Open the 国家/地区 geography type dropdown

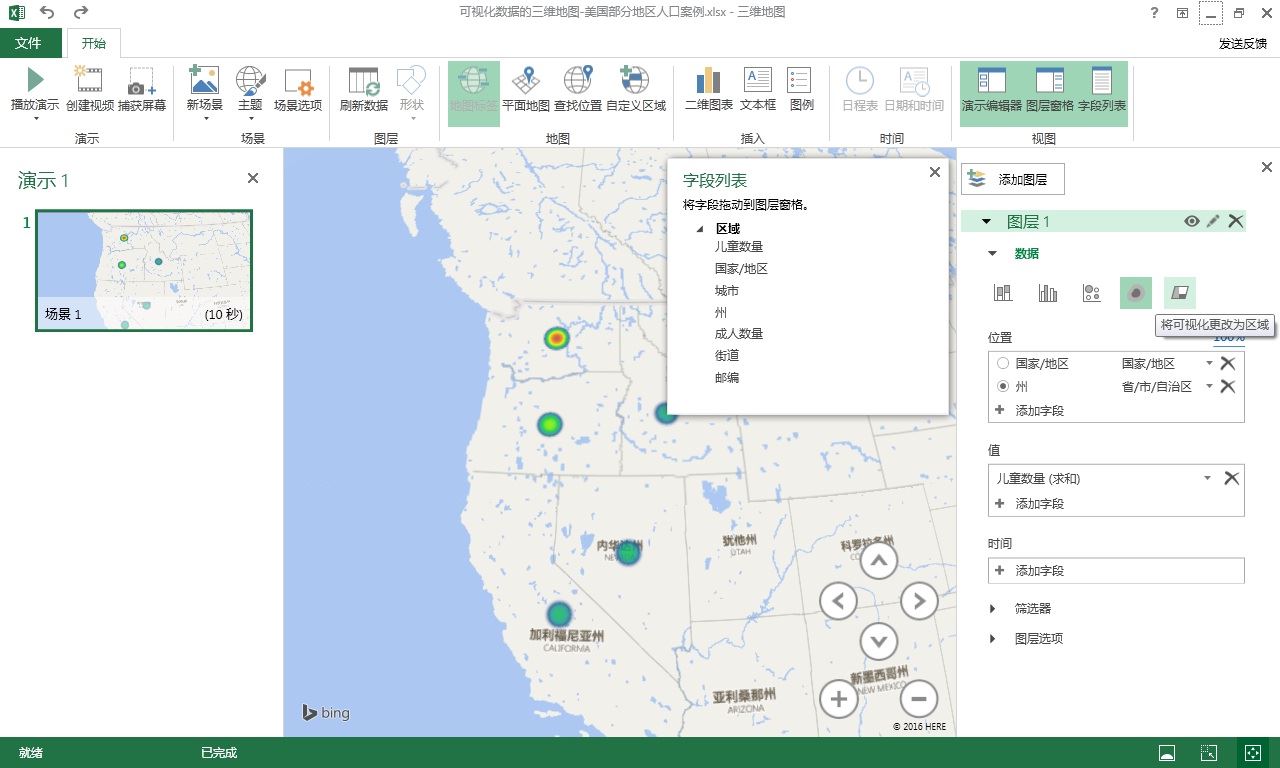pyautogui.click(x=1209, y=364)
